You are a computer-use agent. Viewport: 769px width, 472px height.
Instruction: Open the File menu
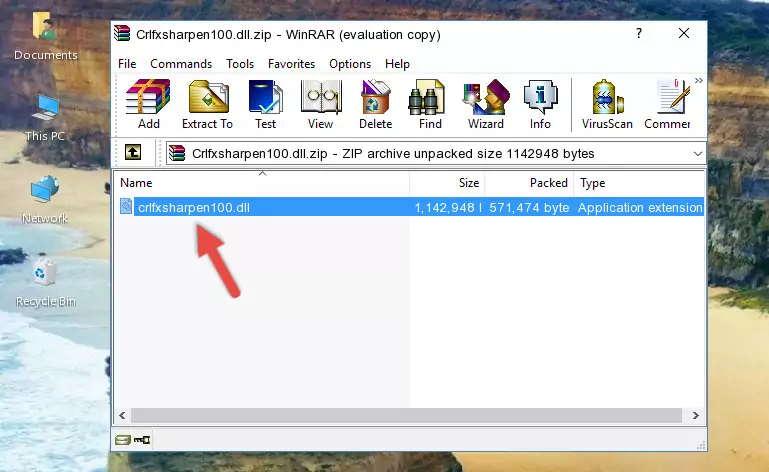click(x=127, y=64)
